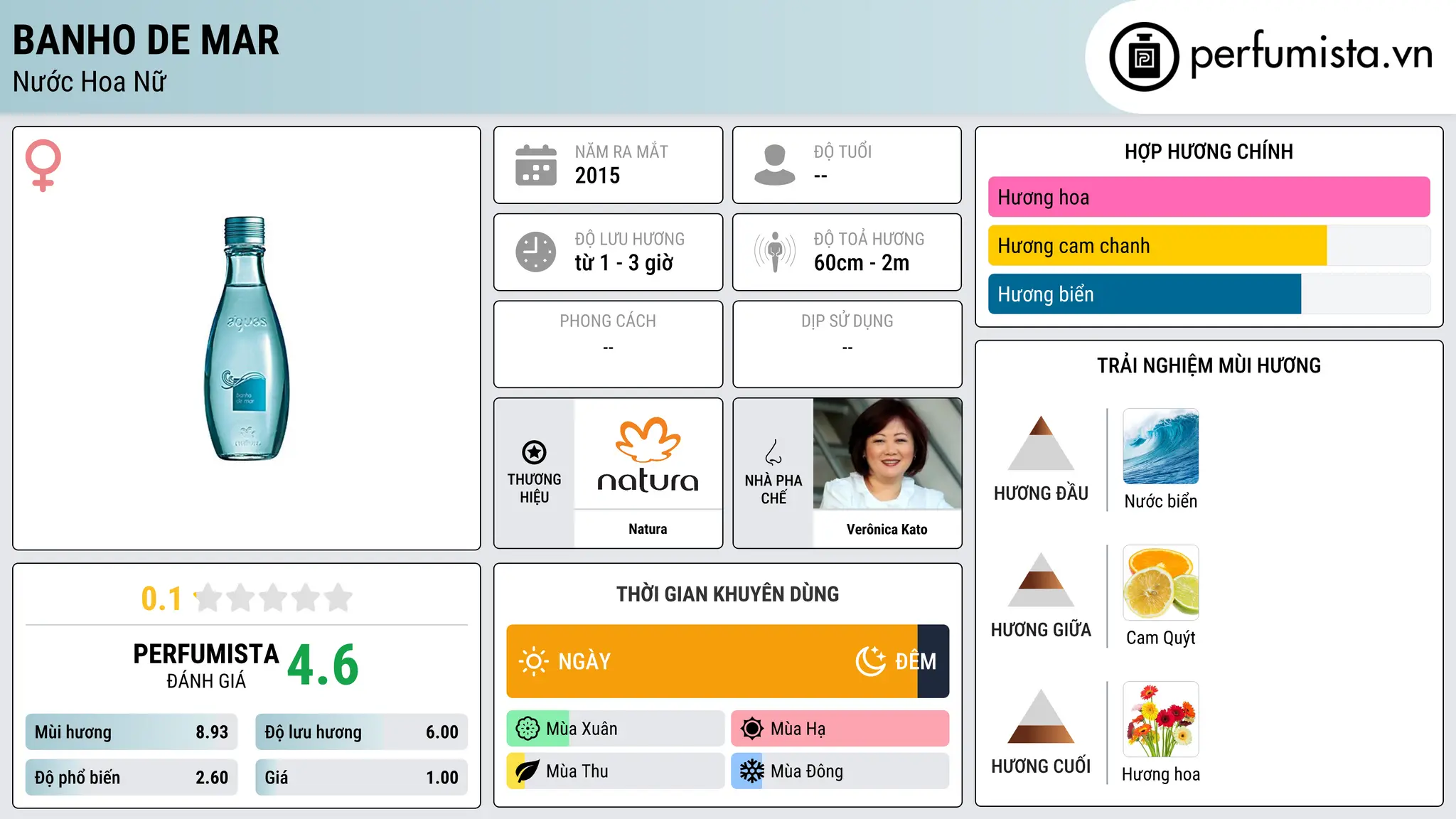The width and height of the screenshot is (1456, 819).
Task: Click the longevity value từ 1 - 3 giờ
Action: pyautogui.click(x=623, y=263)
